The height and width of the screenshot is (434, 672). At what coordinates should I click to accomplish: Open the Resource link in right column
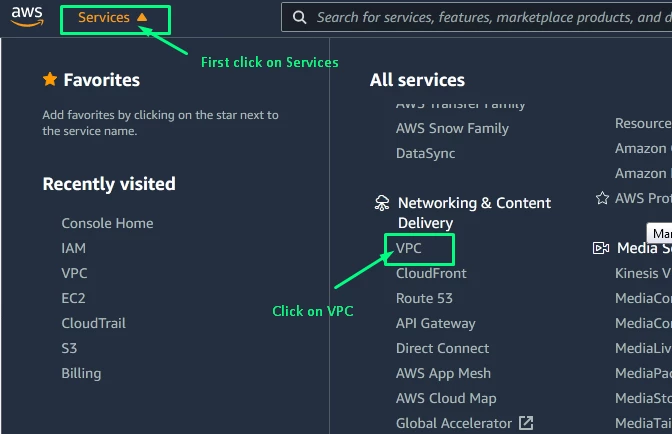(643, 123)
